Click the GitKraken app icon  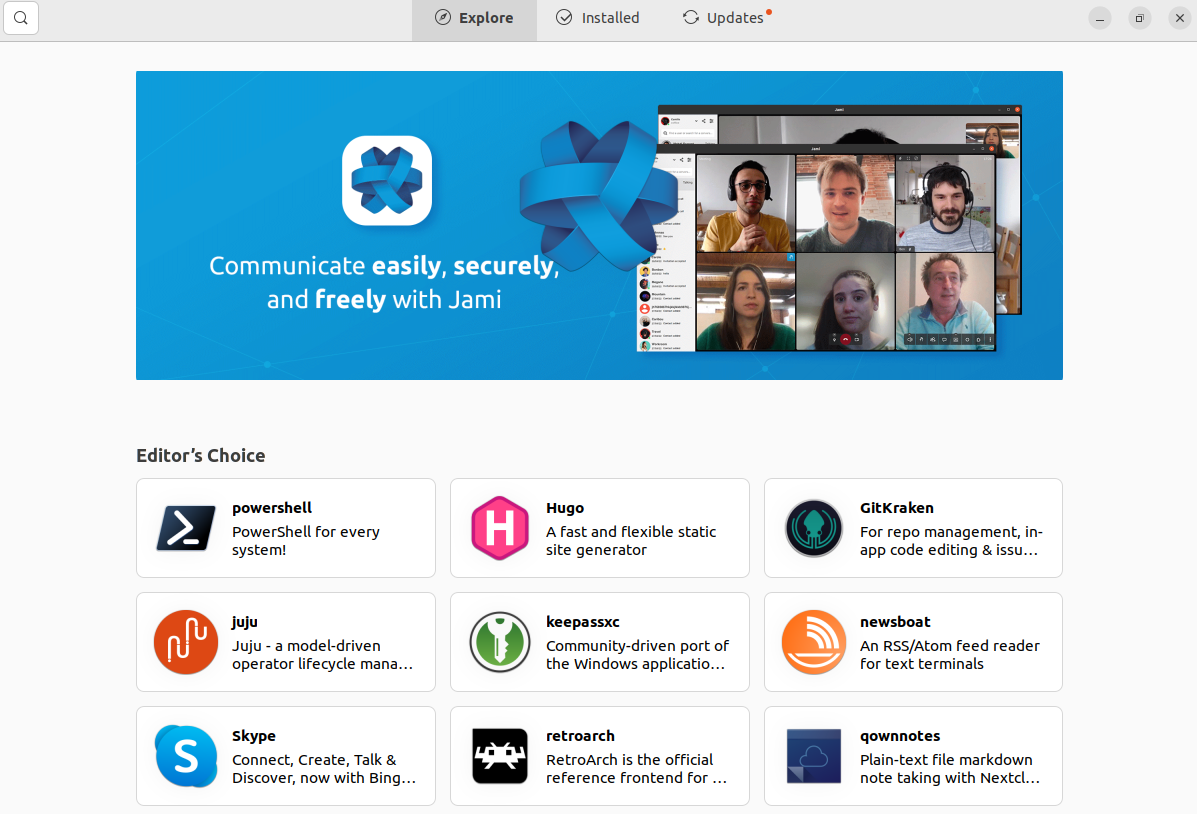tap(814, 528)
